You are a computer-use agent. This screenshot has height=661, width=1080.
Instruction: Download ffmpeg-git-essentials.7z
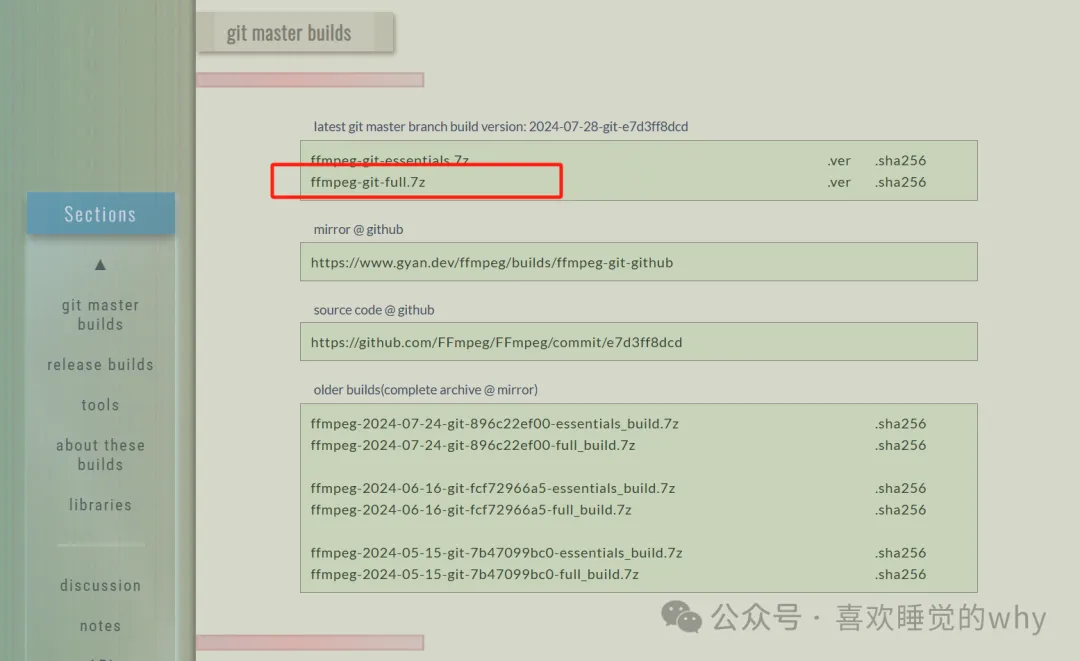coord(389,160)
